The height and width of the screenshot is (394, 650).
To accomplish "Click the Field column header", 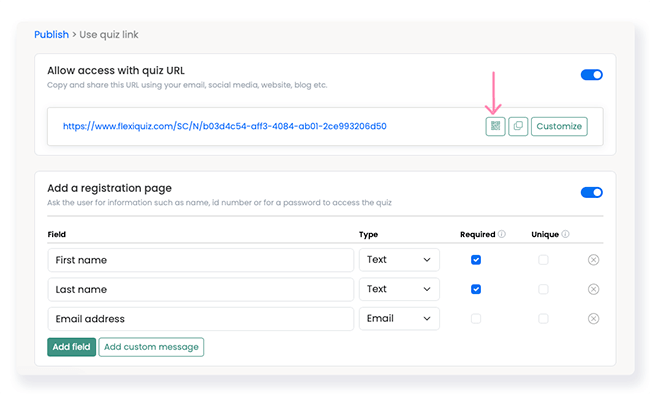I will [x=57, y=235].
